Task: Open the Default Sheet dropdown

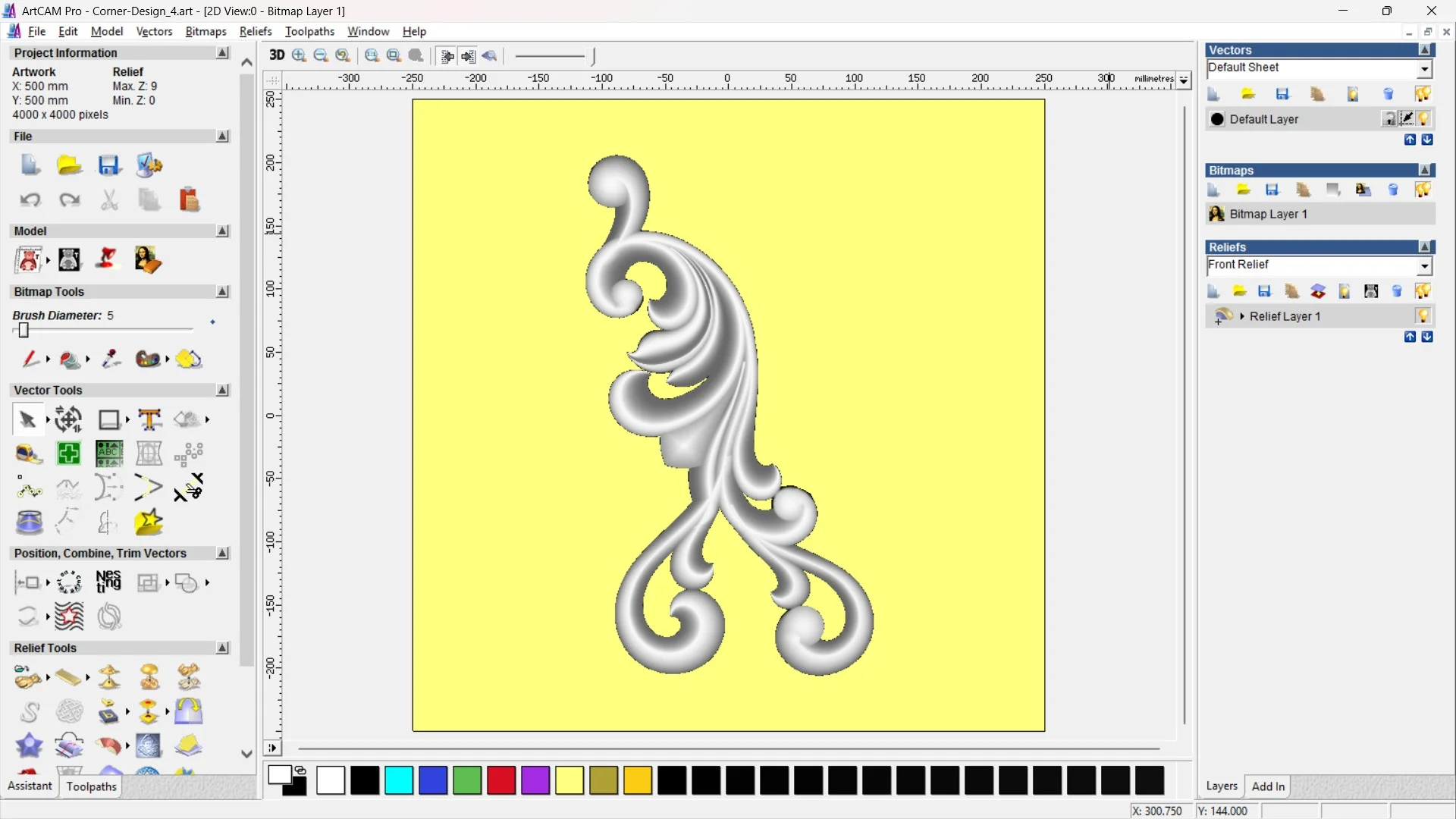Action: (x=1425, y=67)
